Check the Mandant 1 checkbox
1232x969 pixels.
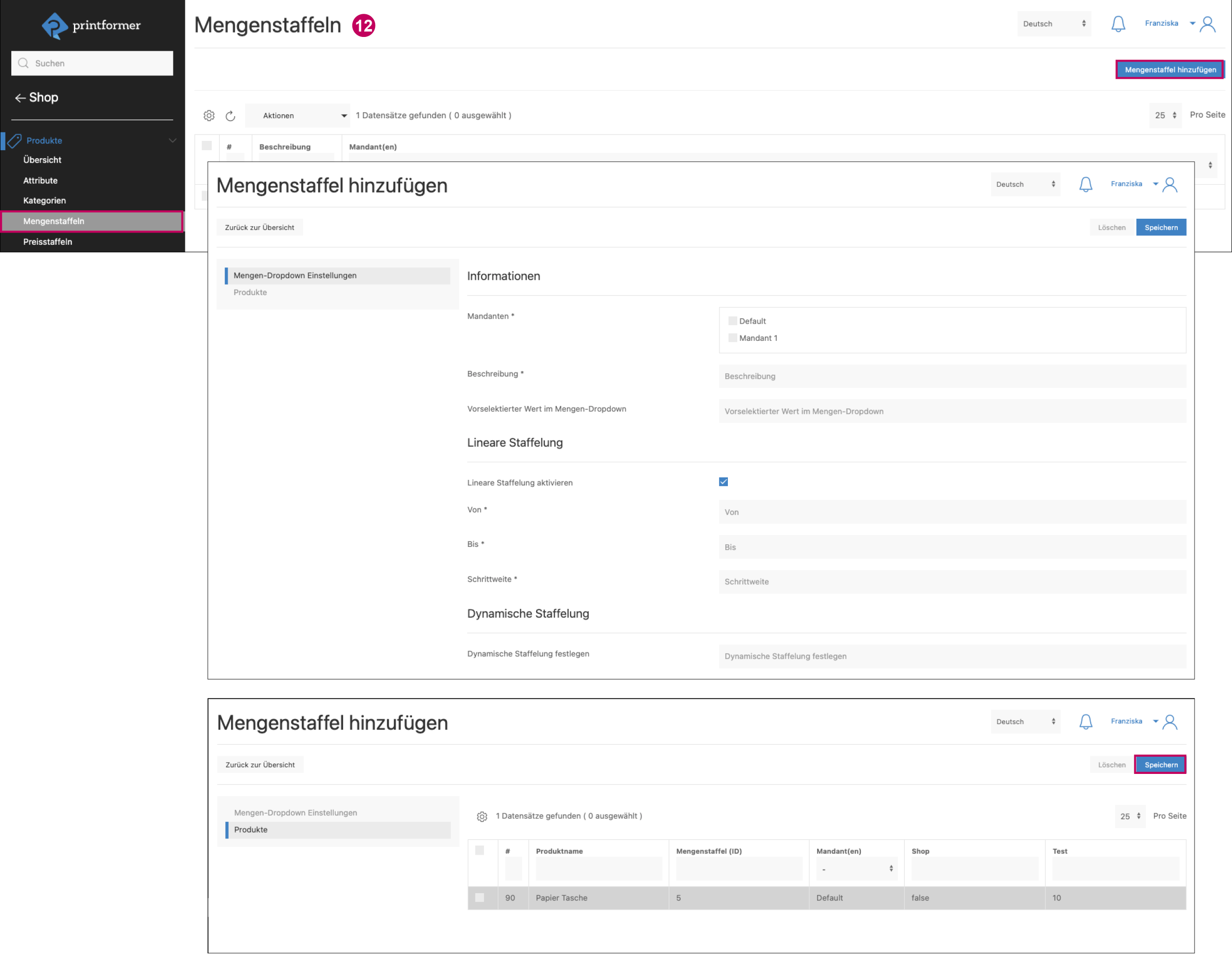pos(732,338)
